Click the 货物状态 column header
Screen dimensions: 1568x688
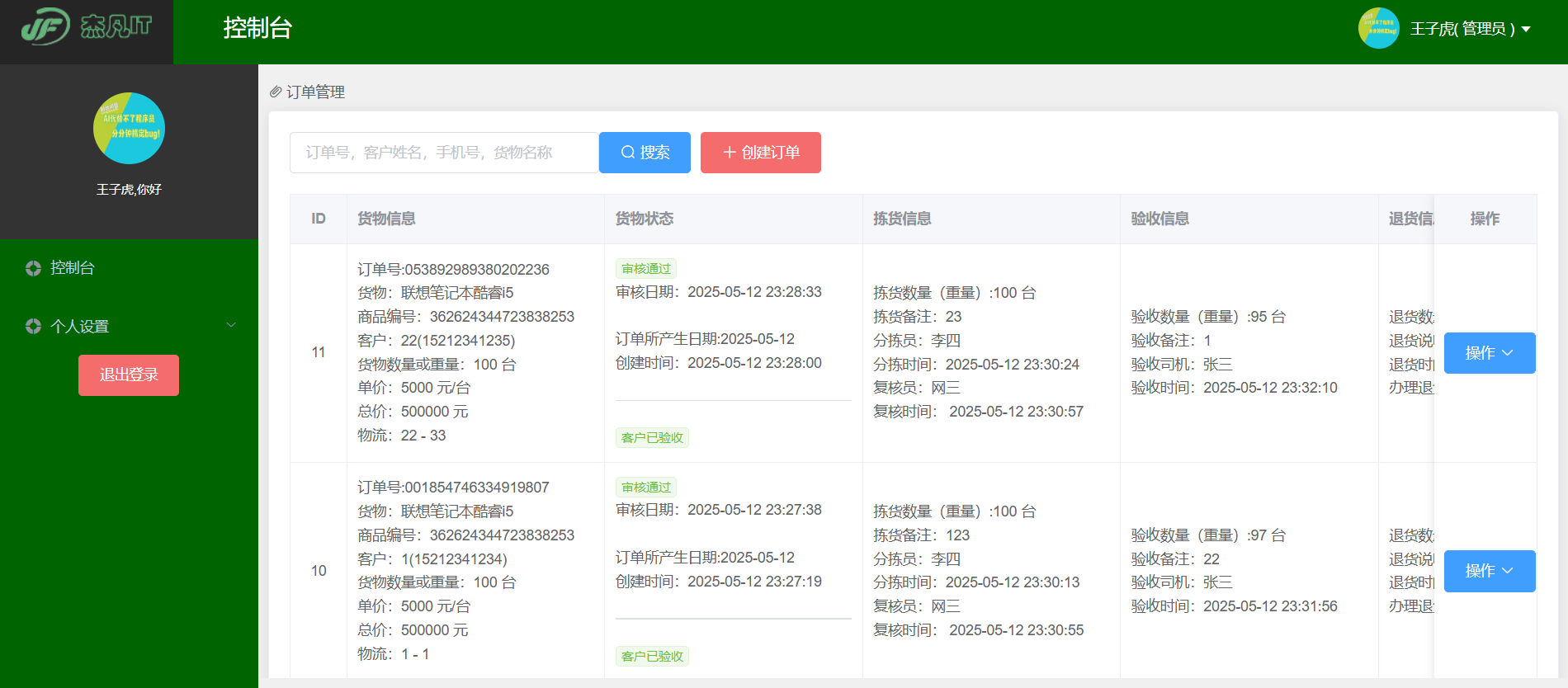pyautogui.click(x=734, y=219)
